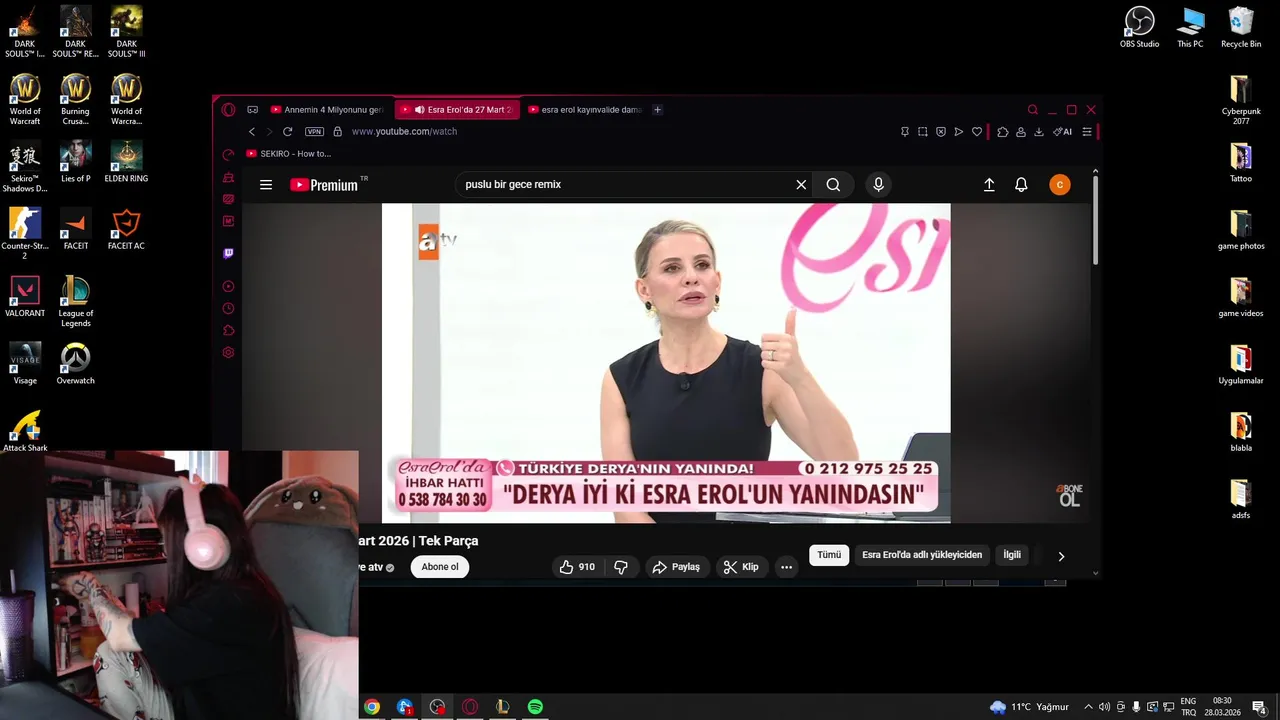Search tabs with magnifier icon in title bar
The width and height of the screenshot is (1280, 720).
1033,110
